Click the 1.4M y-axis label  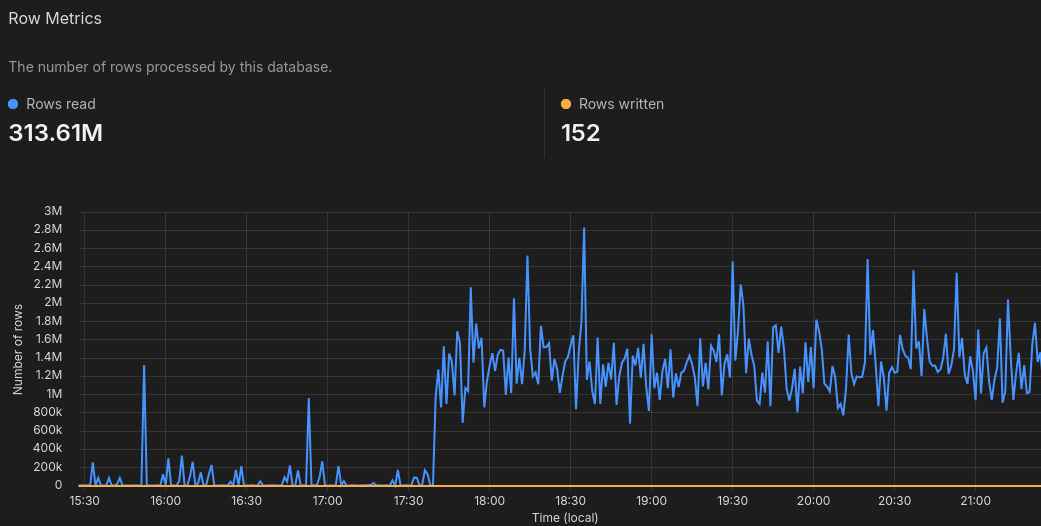[48, 357]
